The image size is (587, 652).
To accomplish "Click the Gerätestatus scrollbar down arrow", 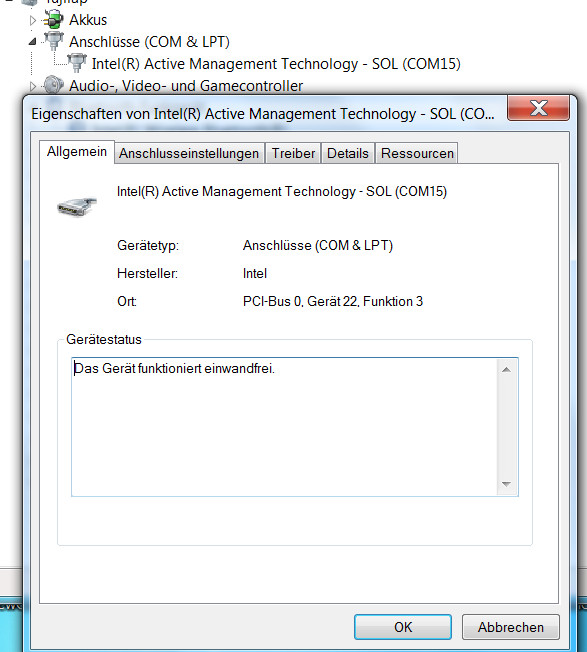I will [x=506, y=484].
